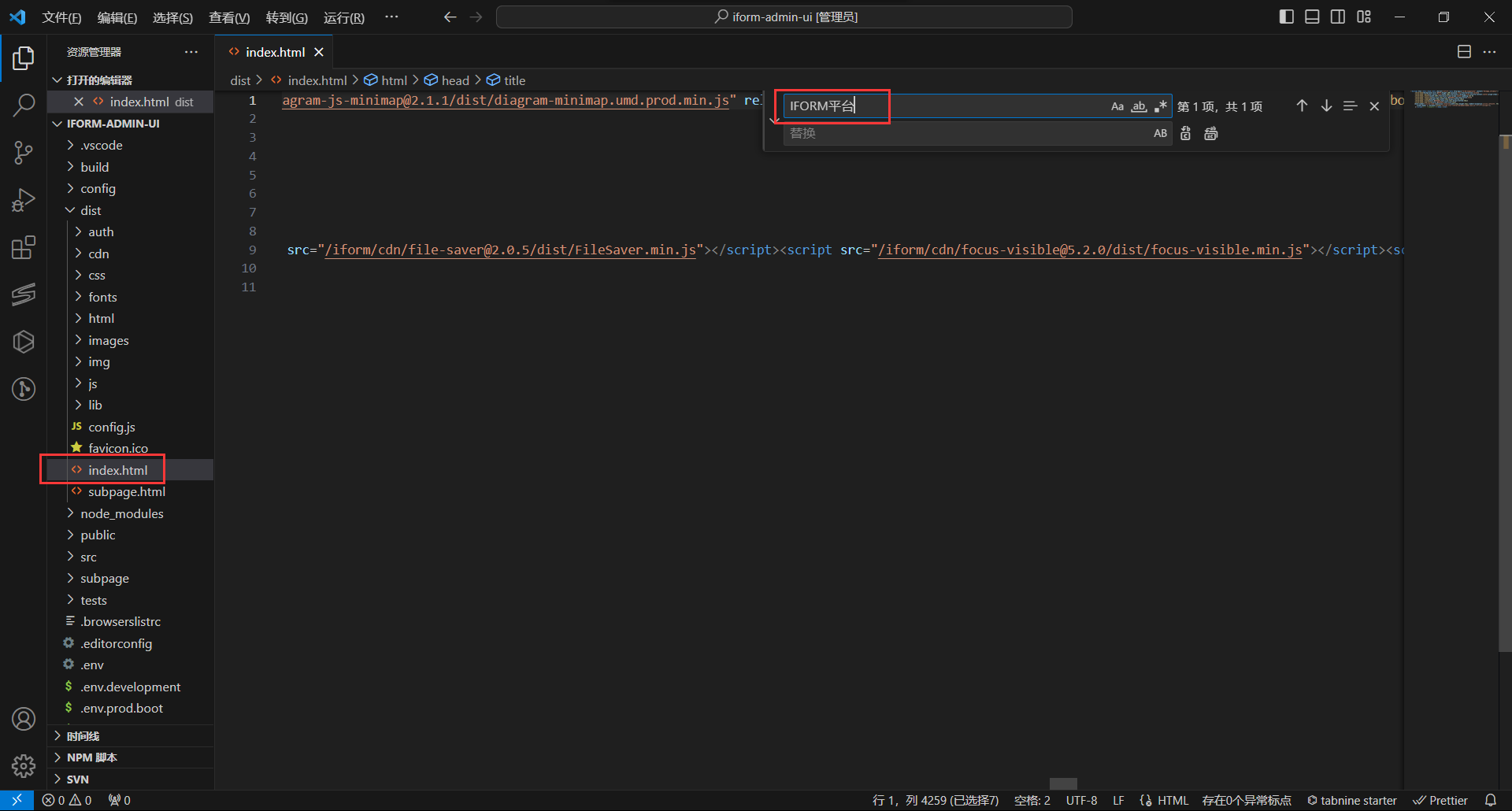
Task: Open the 查看(V) menu
Action: [x=228, y=17]
